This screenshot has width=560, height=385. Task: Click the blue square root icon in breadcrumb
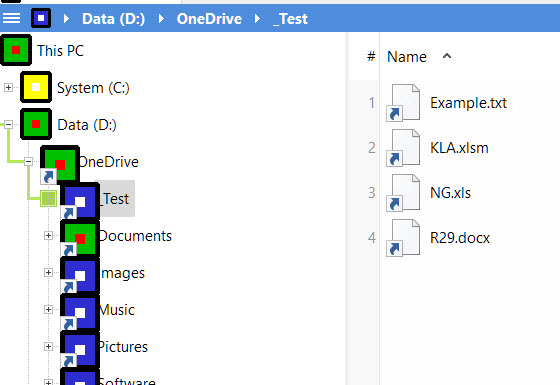[x=41, y=18]
